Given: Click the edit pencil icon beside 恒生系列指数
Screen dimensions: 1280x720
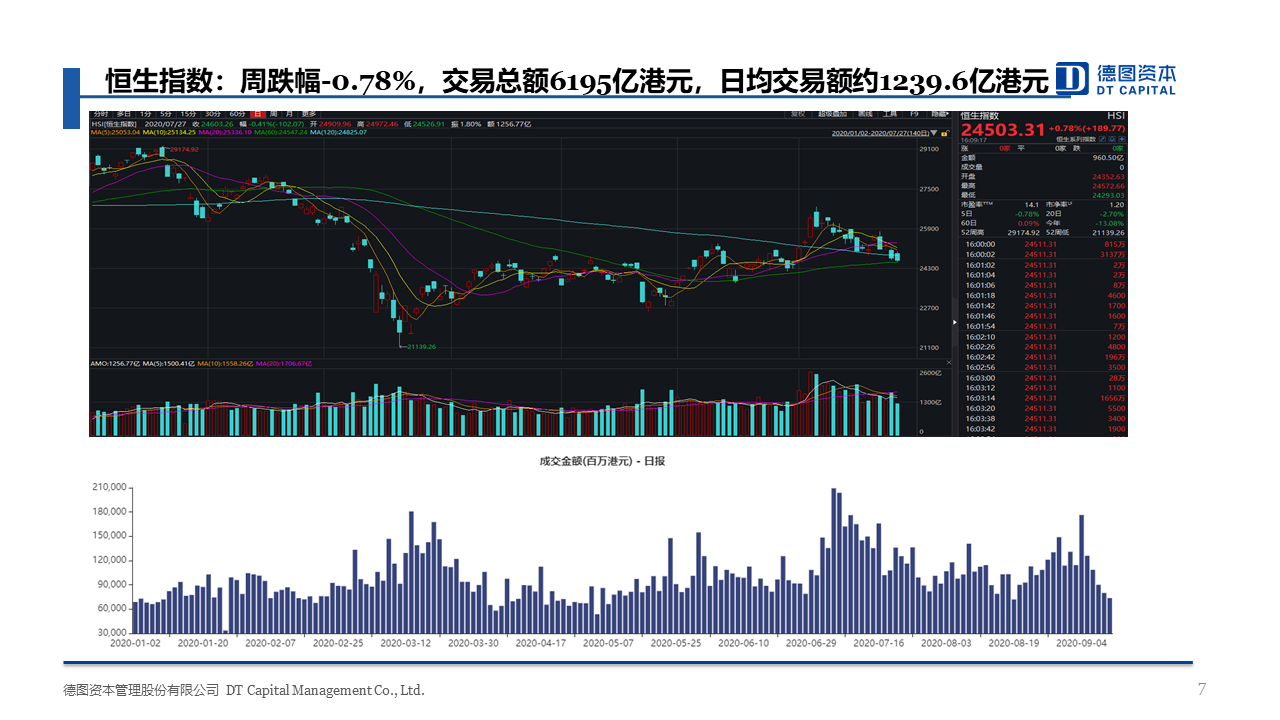Looking at the screenshot, I should point(1102,140).
